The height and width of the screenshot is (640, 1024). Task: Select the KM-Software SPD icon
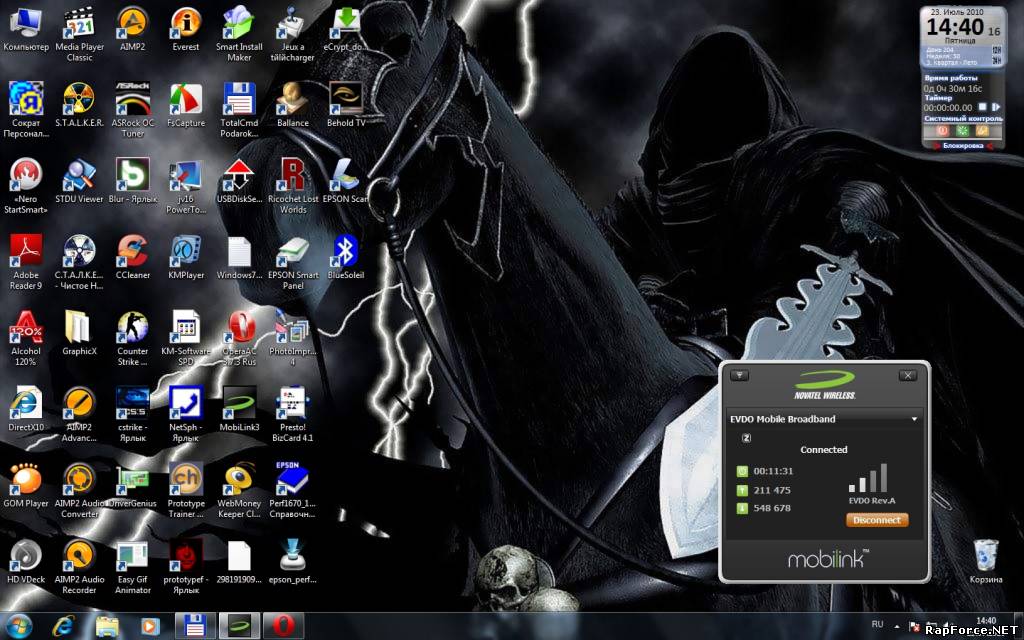pyautogui.click(x=185, y=338)
